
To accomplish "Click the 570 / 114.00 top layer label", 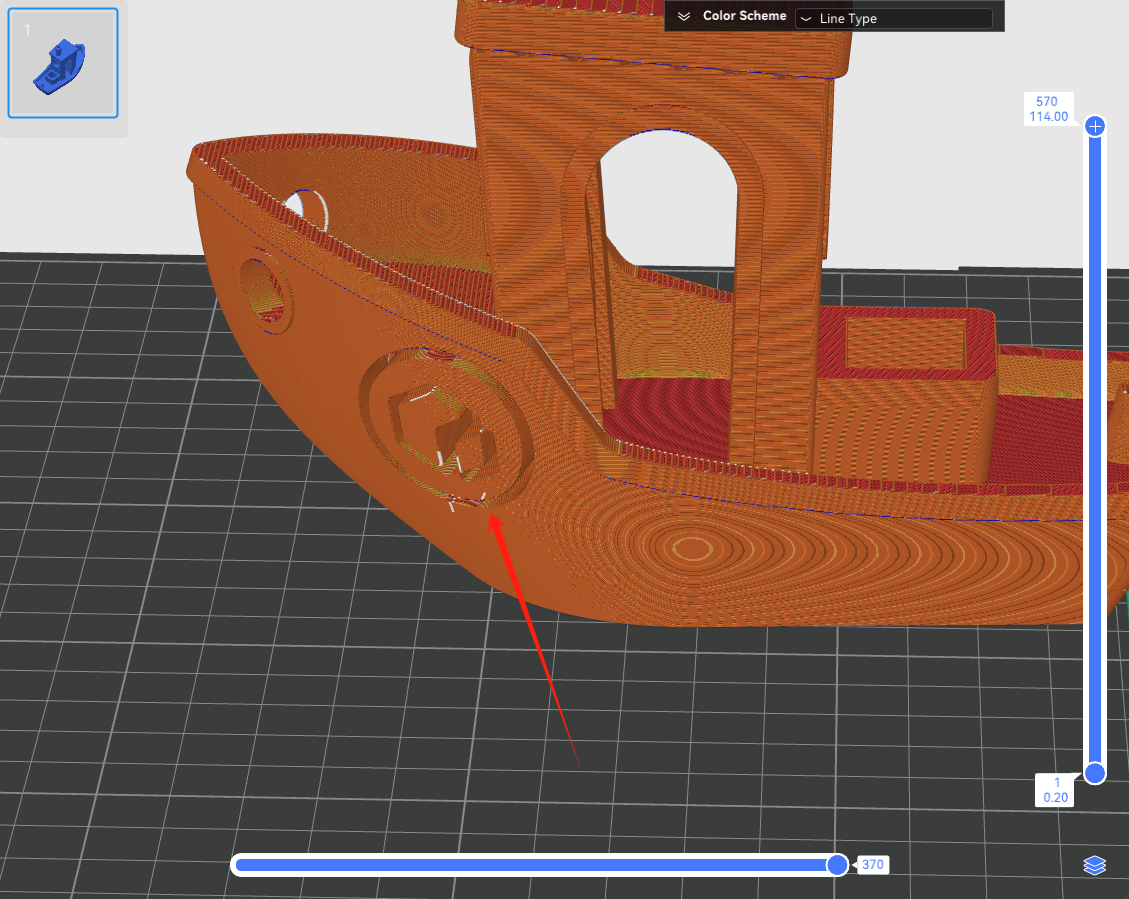I will [1047, 109].
